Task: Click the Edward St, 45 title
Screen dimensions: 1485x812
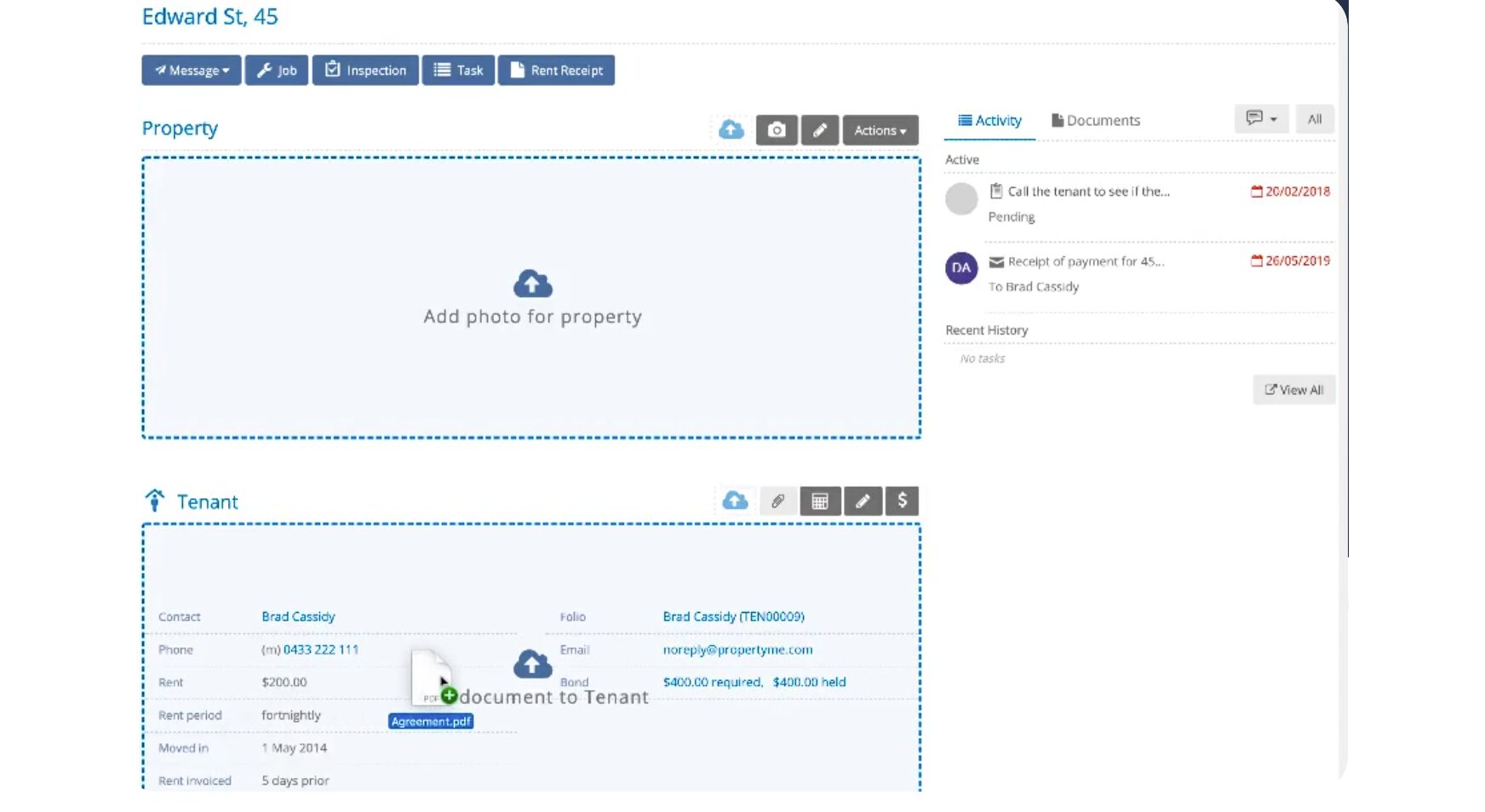Action: [209, 16]
